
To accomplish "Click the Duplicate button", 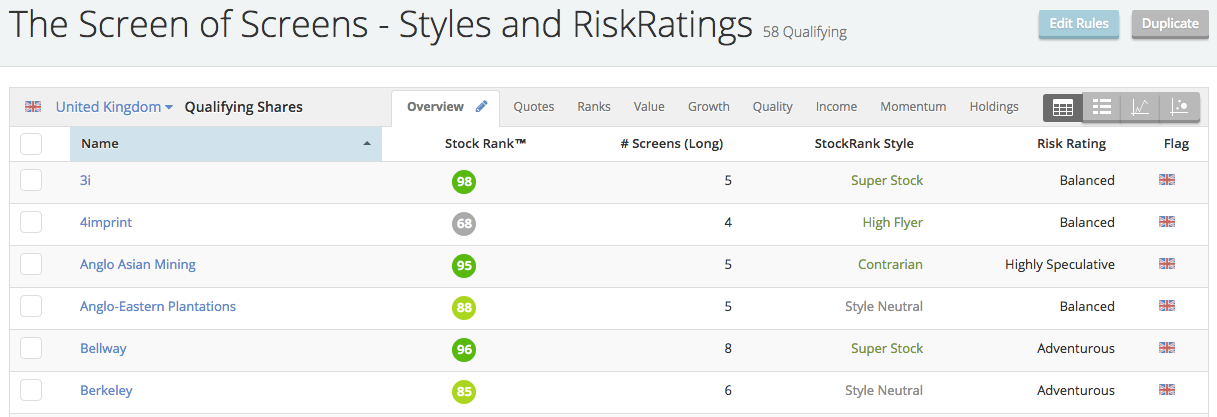I will (1170, 24).
